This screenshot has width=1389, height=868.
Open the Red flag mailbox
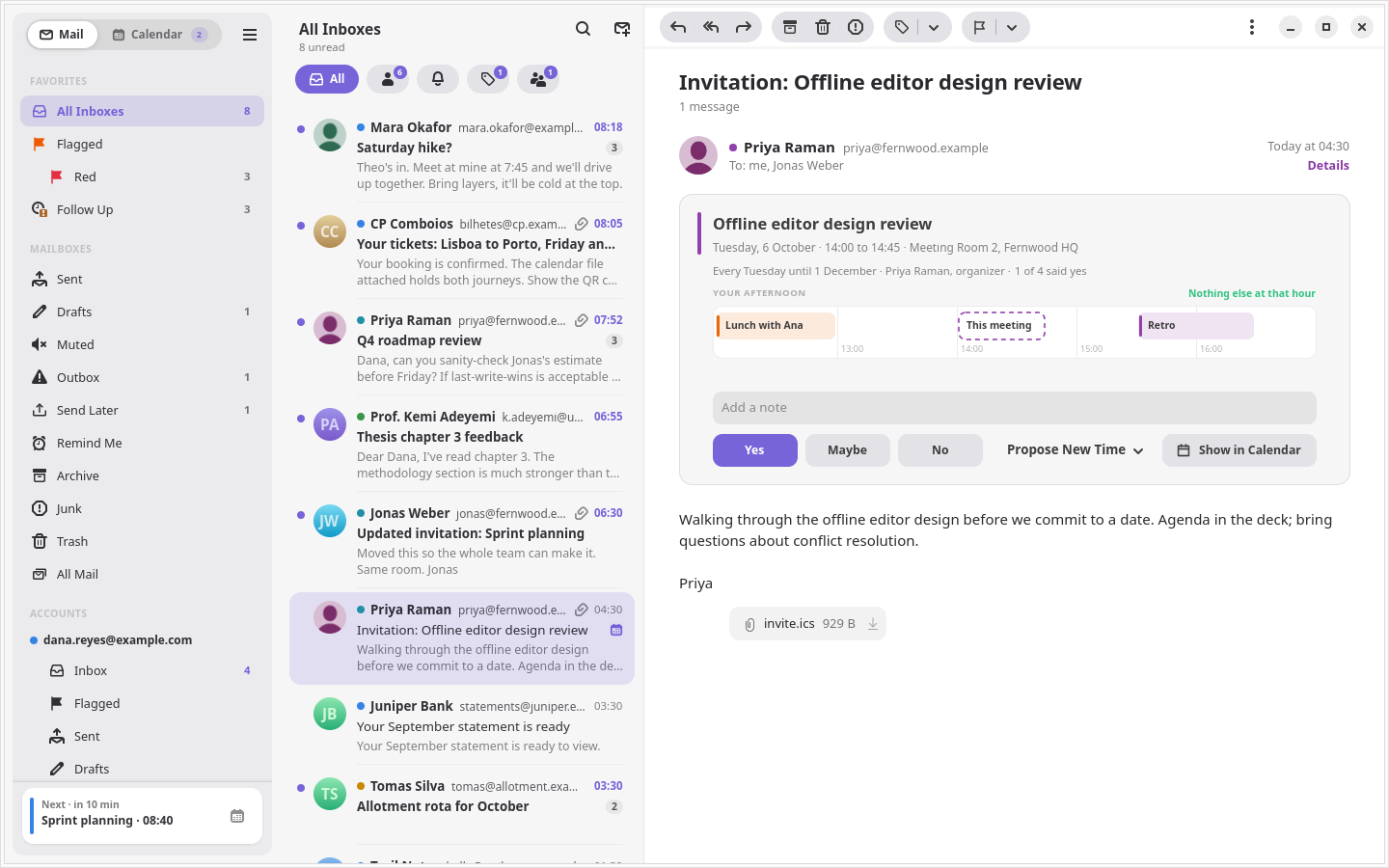142,176
